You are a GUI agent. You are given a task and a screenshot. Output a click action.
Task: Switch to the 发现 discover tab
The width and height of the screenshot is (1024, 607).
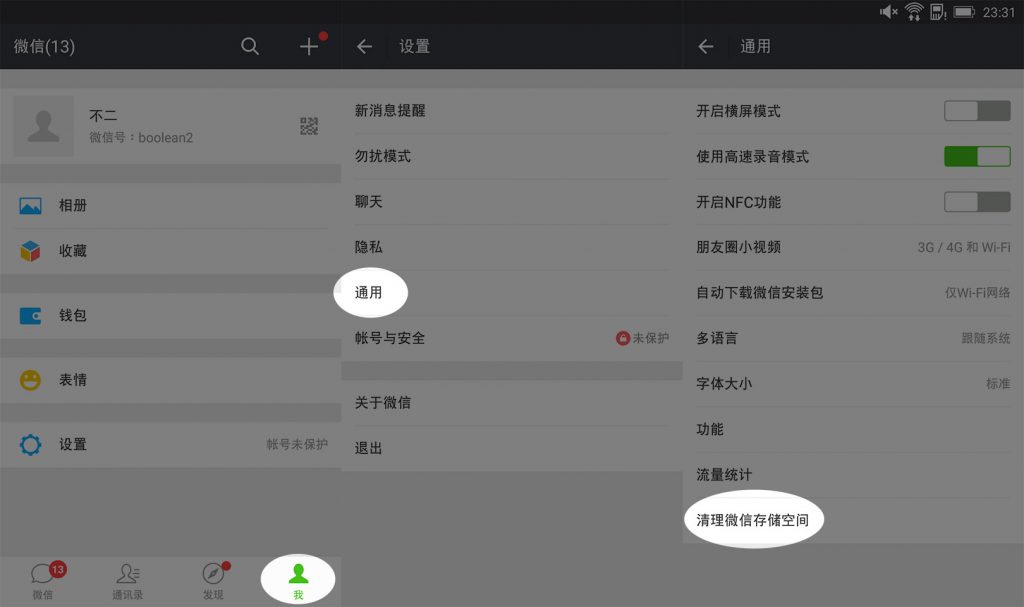click(x=214, y=580)
